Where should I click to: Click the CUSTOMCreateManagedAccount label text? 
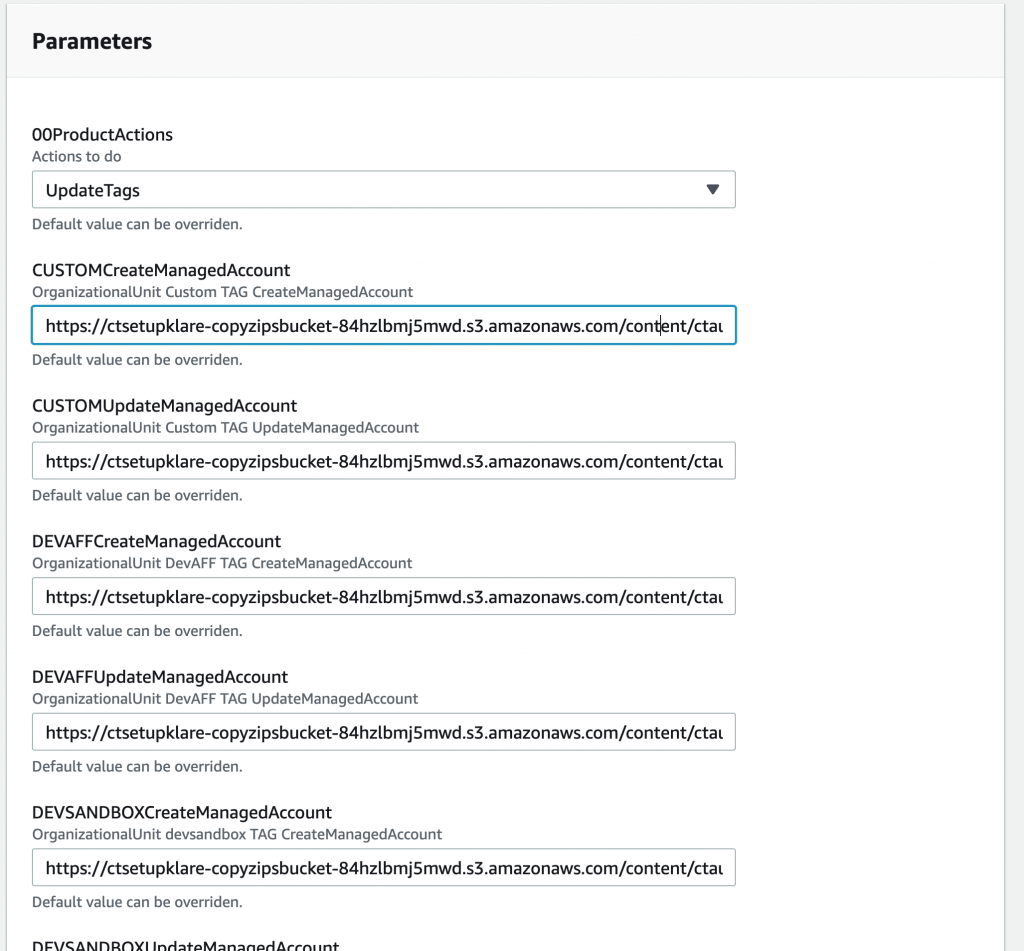click(x=160, y=270)
